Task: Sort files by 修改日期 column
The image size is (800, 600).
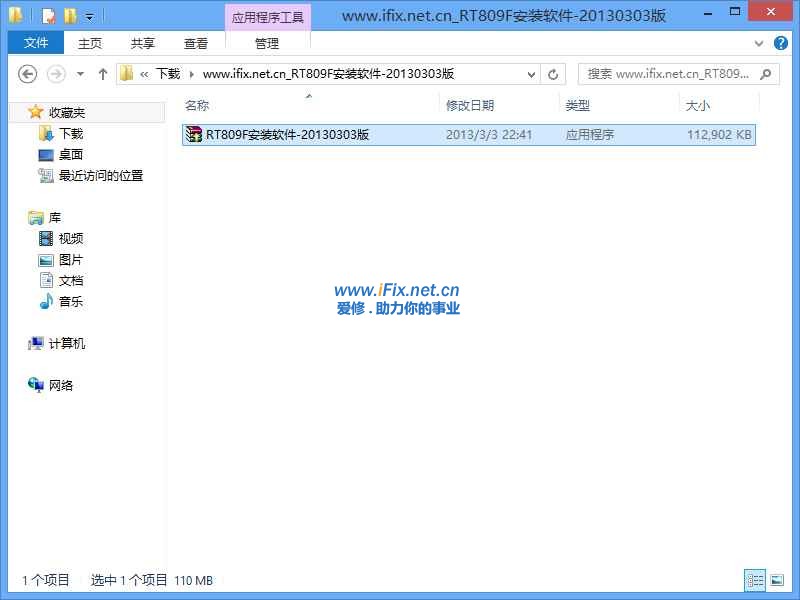Action: pos(470,105)
